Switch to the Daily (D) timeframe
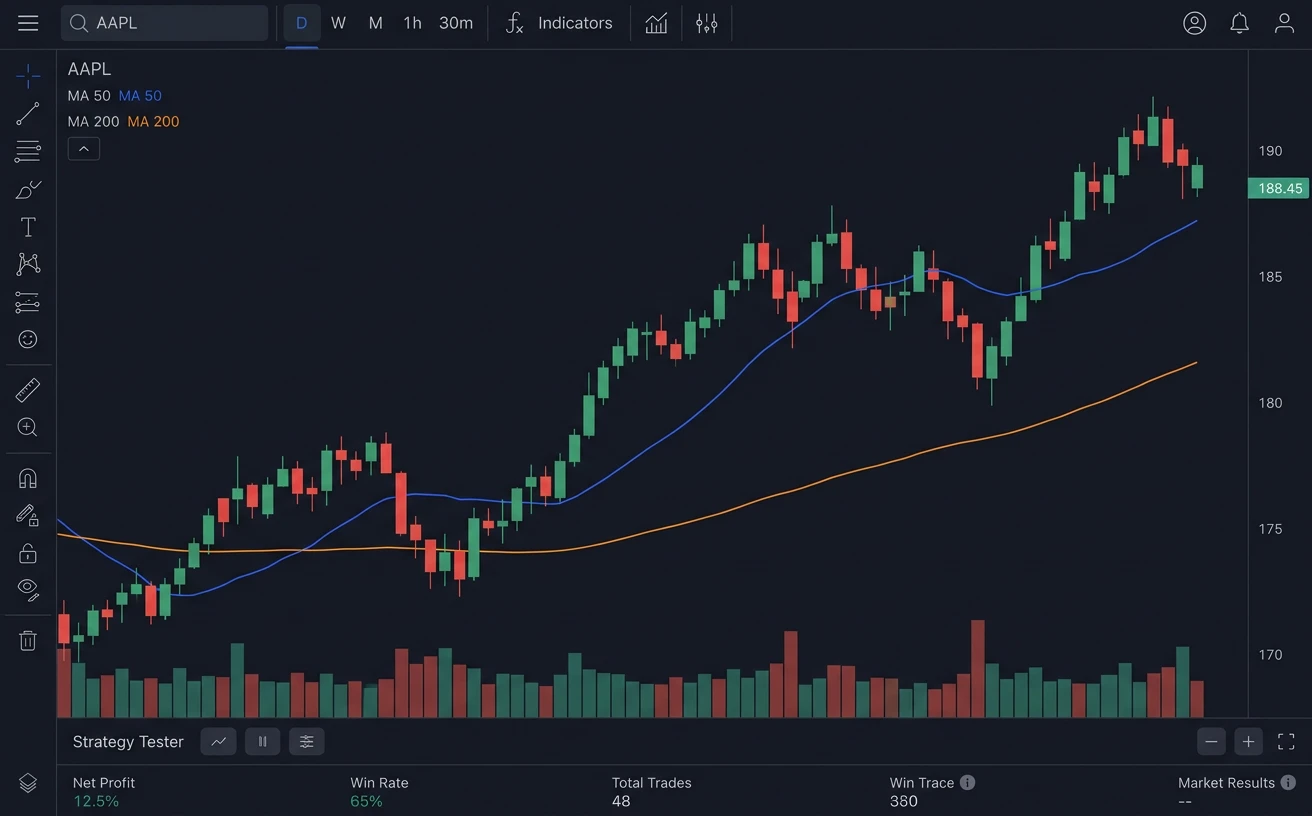1312x816 pixels. click(x=301, y=23)
